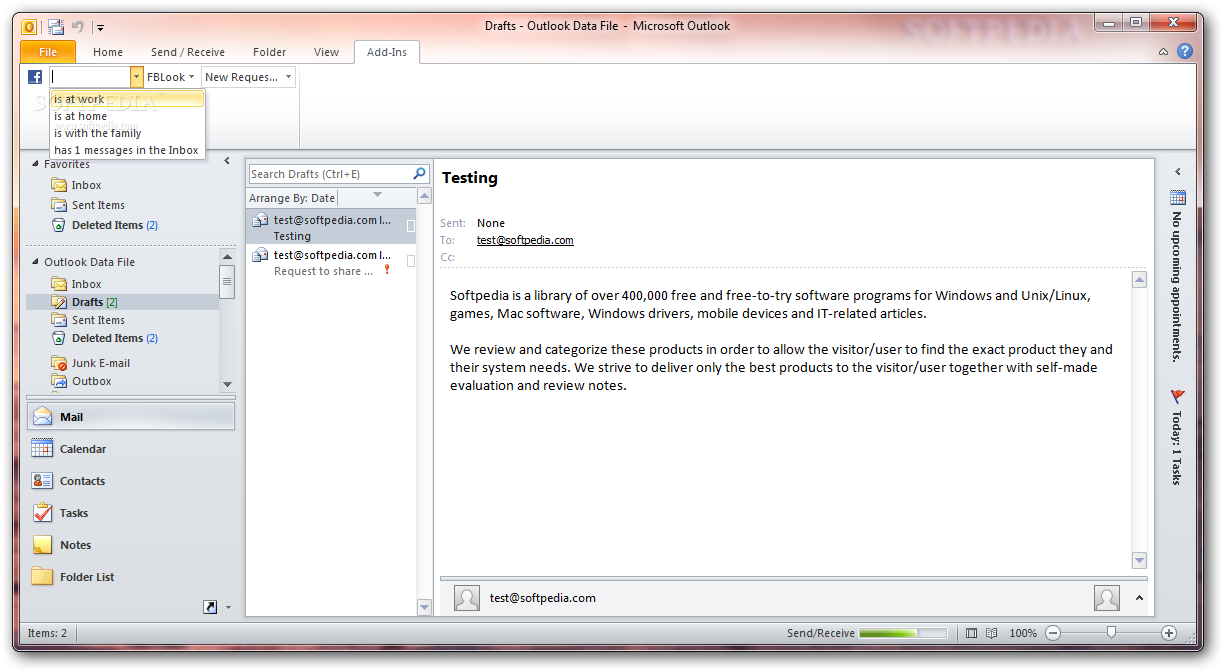Switch to the Send / Receive tab
1224x672 pixels.
click(188, 52)
